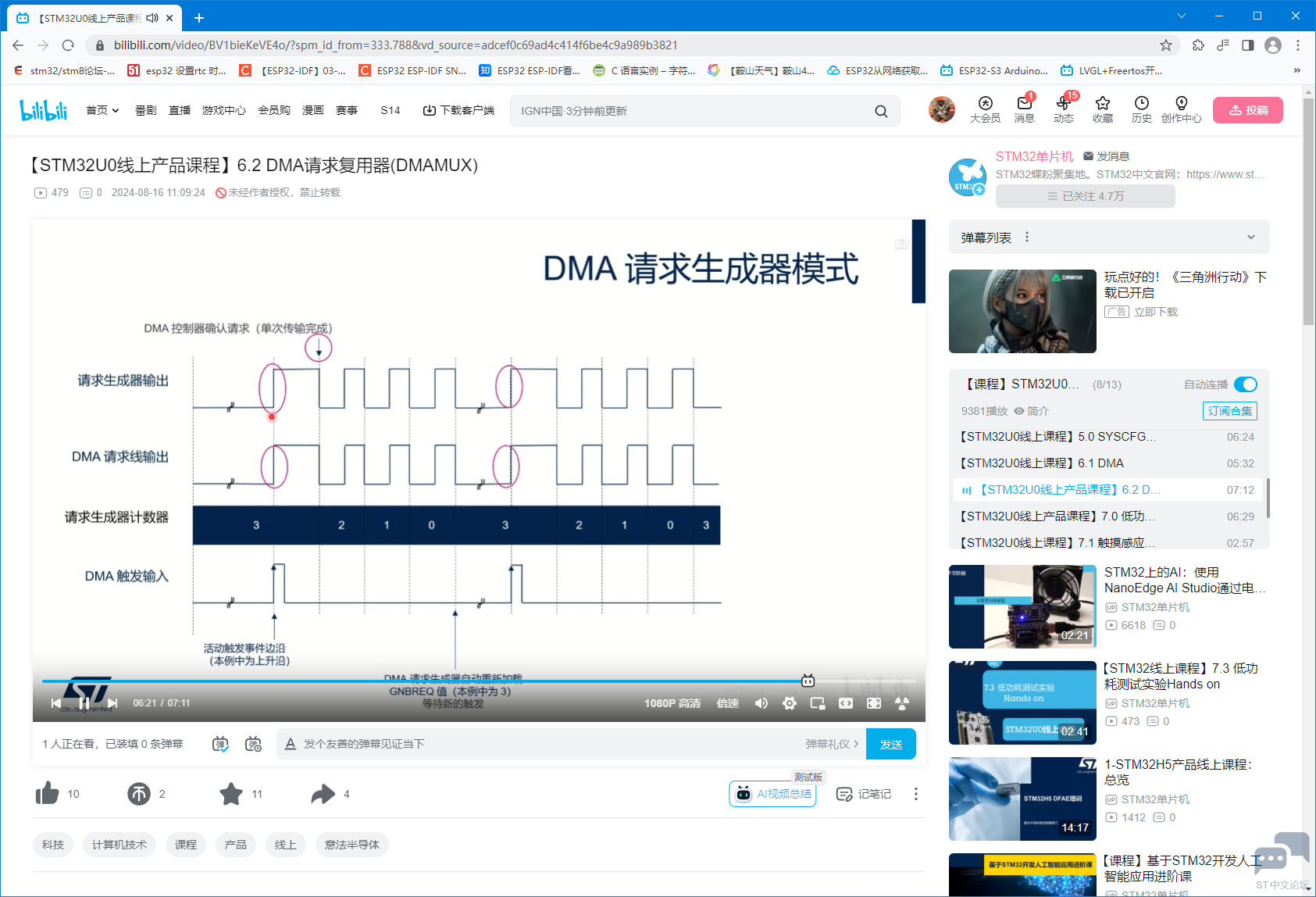Skip to previous video in player

(56, 703)
